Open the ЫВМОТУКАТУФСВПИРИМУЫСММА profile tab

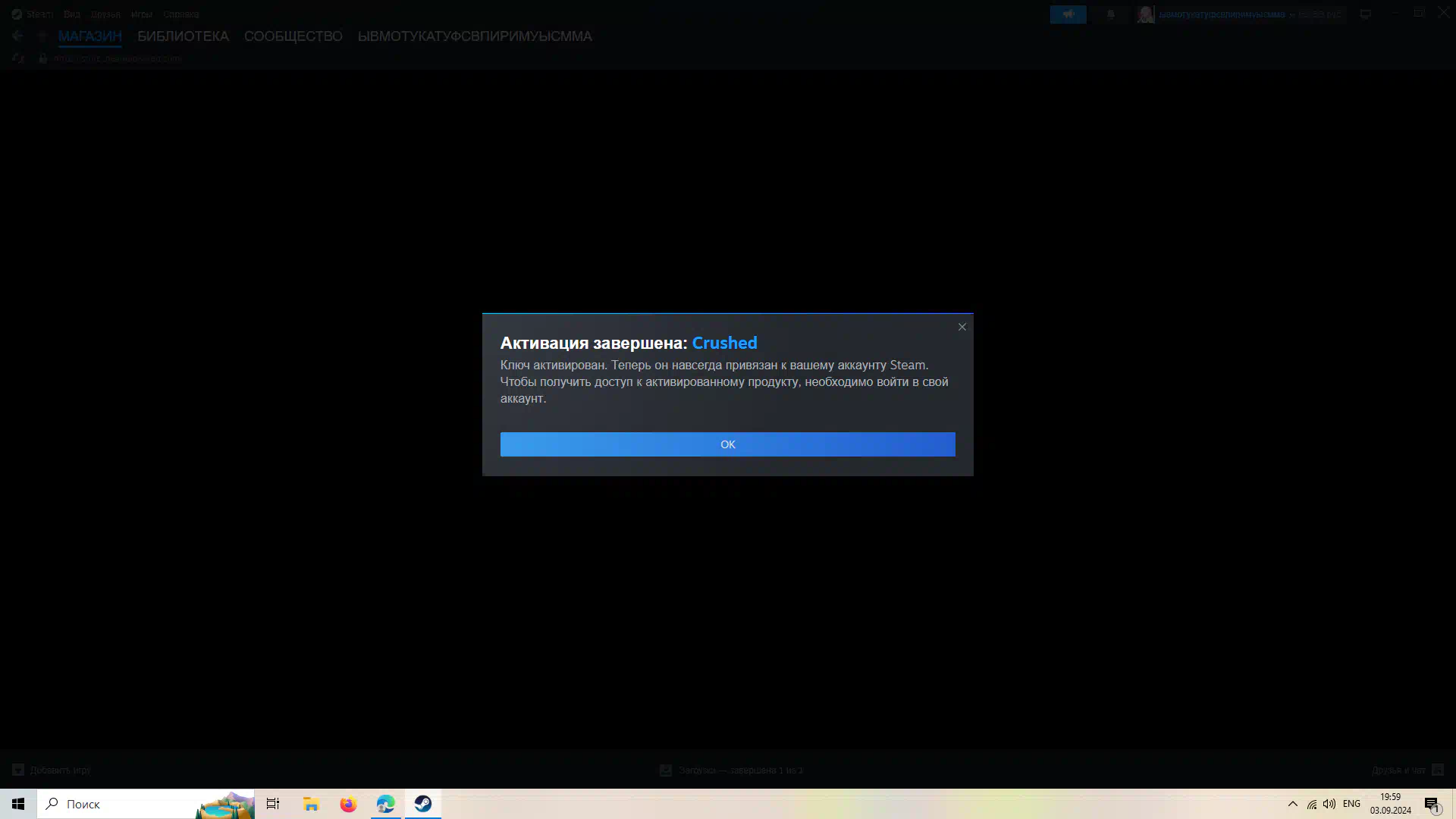coord(475,36)
